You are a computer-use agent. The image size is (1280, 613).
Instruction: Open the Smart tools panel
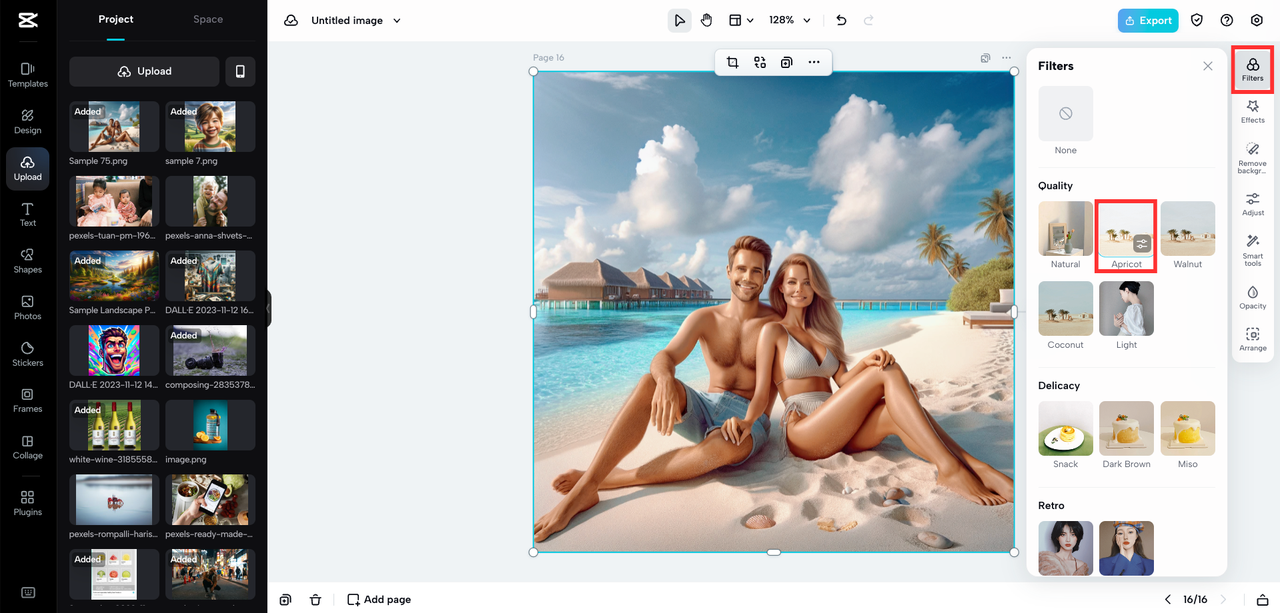(x=1253, y=250)
